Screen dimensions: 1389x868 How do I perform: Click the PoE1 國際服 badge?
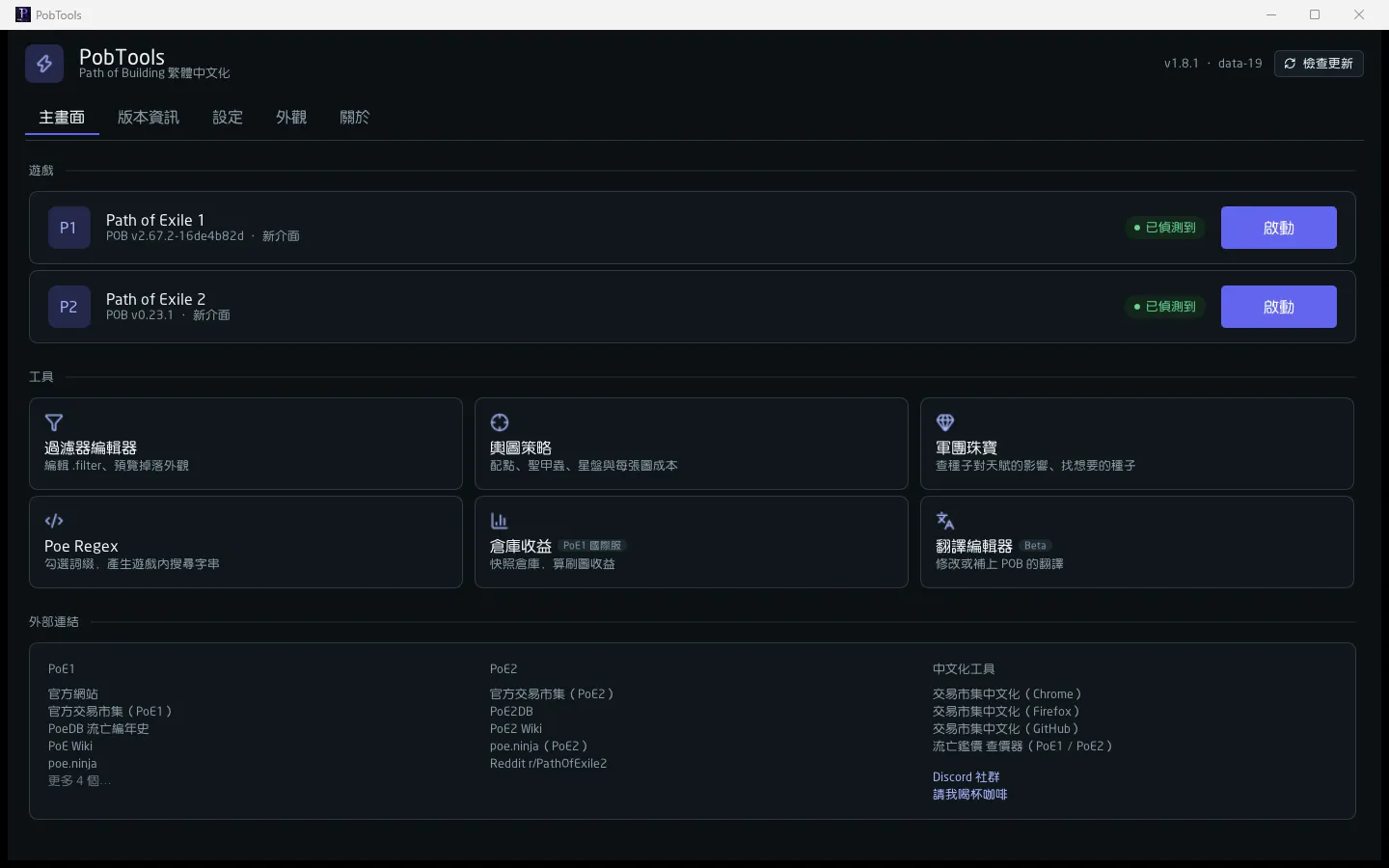tap(592, 546)
